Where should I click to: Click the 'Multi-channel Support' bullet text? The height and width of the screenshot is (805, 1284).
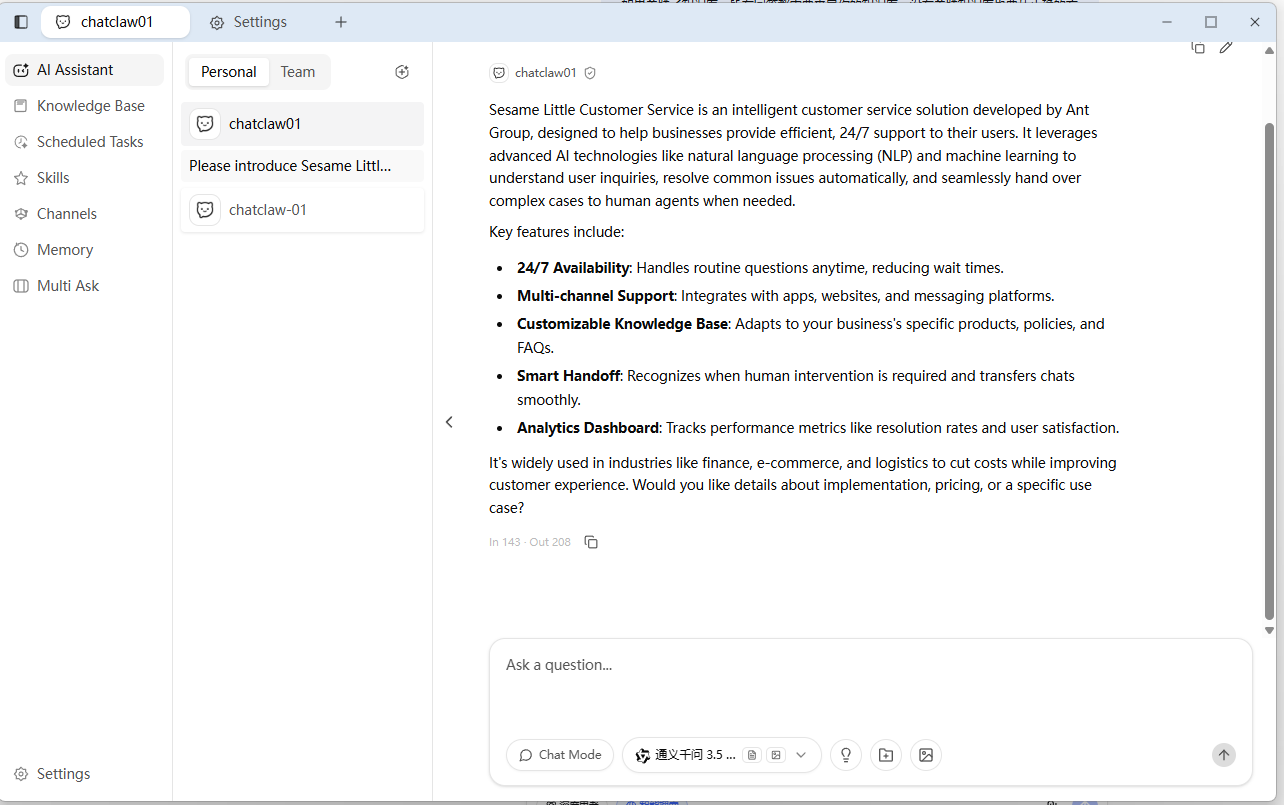595,296
